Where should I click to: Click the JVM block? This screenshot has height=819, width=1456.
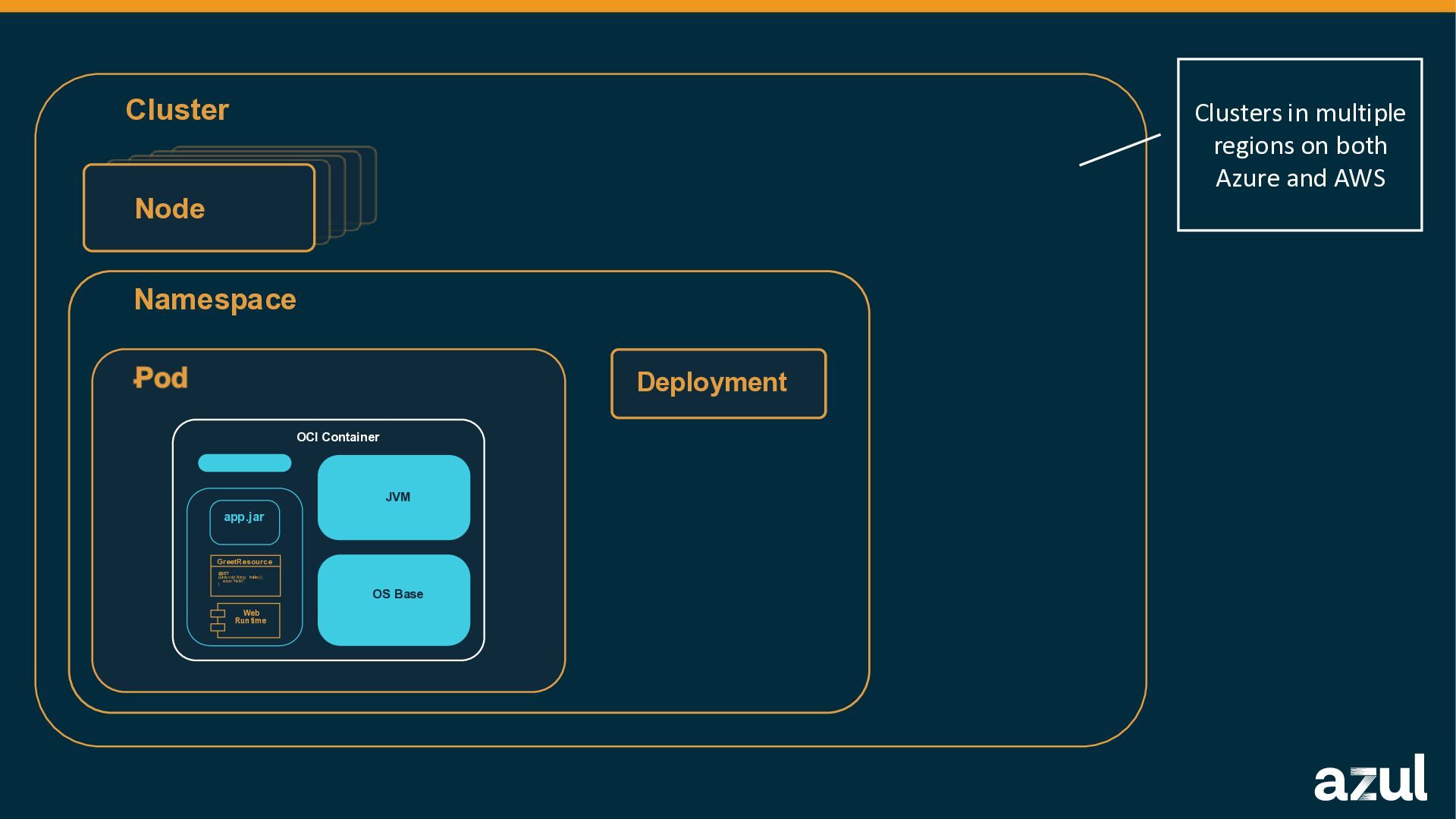pos(394,497)
